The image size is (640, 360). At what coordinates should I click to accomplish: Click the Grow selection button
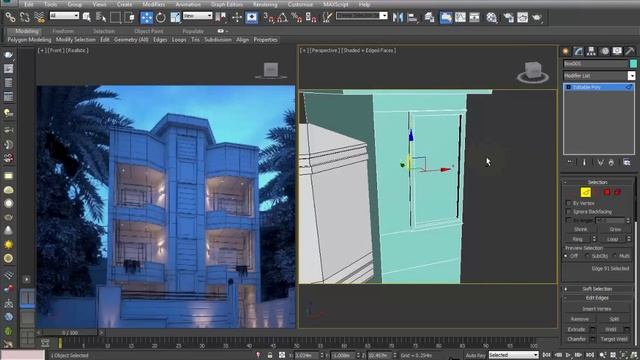pyautogui.click(x=615, y=229)
